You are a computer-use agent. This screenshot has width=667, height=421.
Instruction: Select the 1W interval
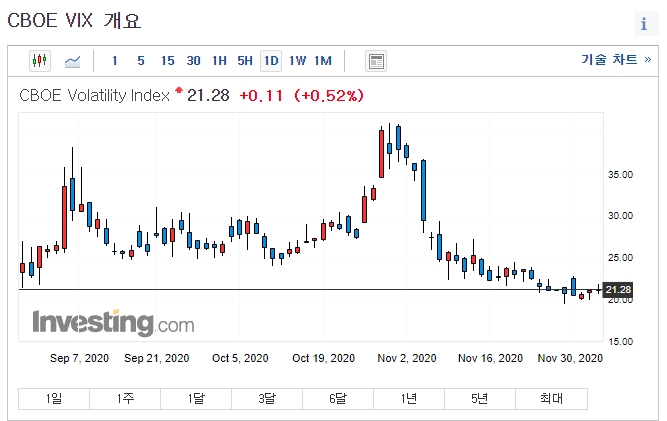click(x=297, y=61)
